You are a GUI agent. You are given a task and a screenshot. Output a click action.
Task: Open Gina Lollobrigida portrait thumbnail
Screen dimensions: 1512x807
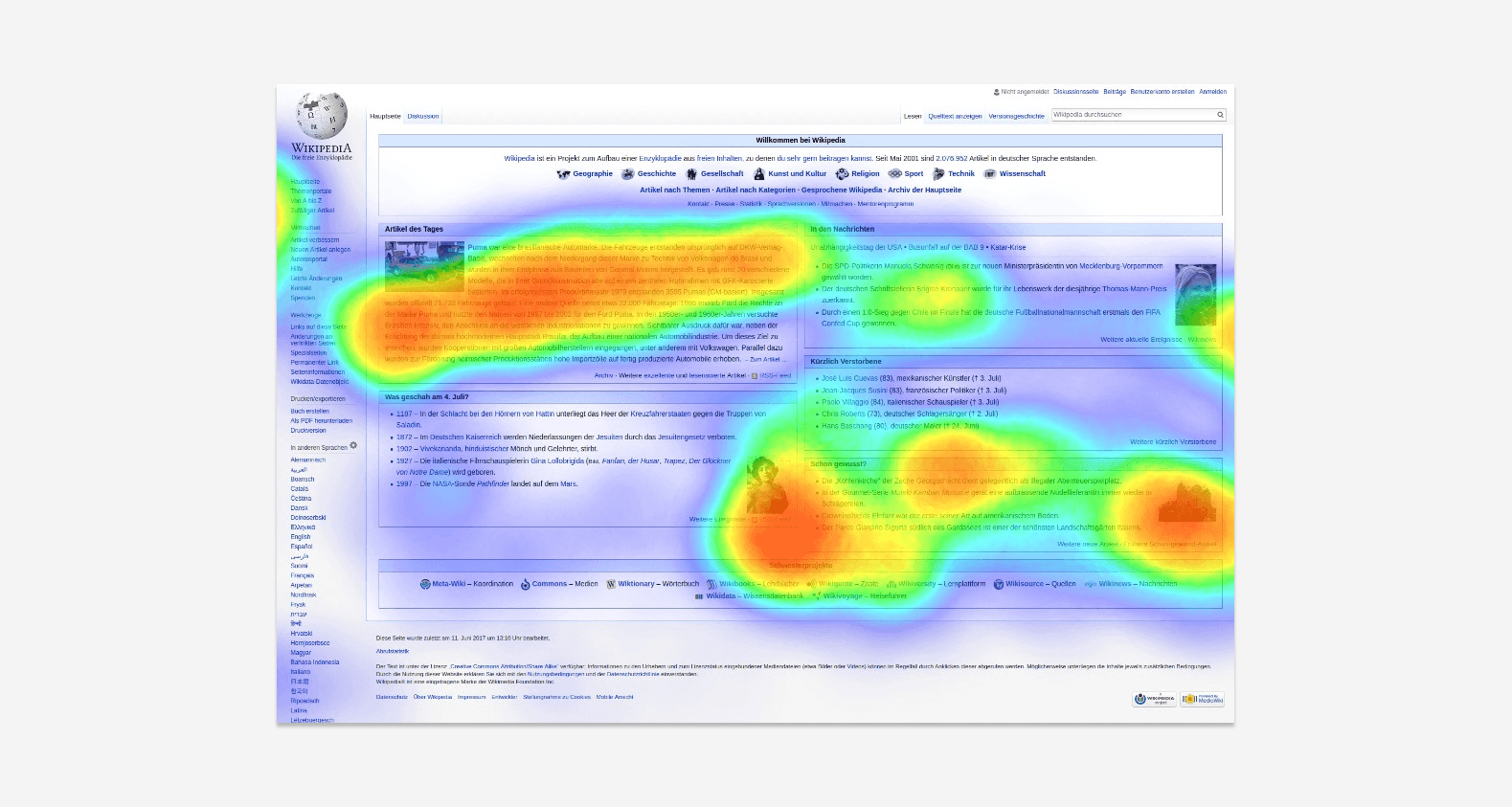pos(768,484)
